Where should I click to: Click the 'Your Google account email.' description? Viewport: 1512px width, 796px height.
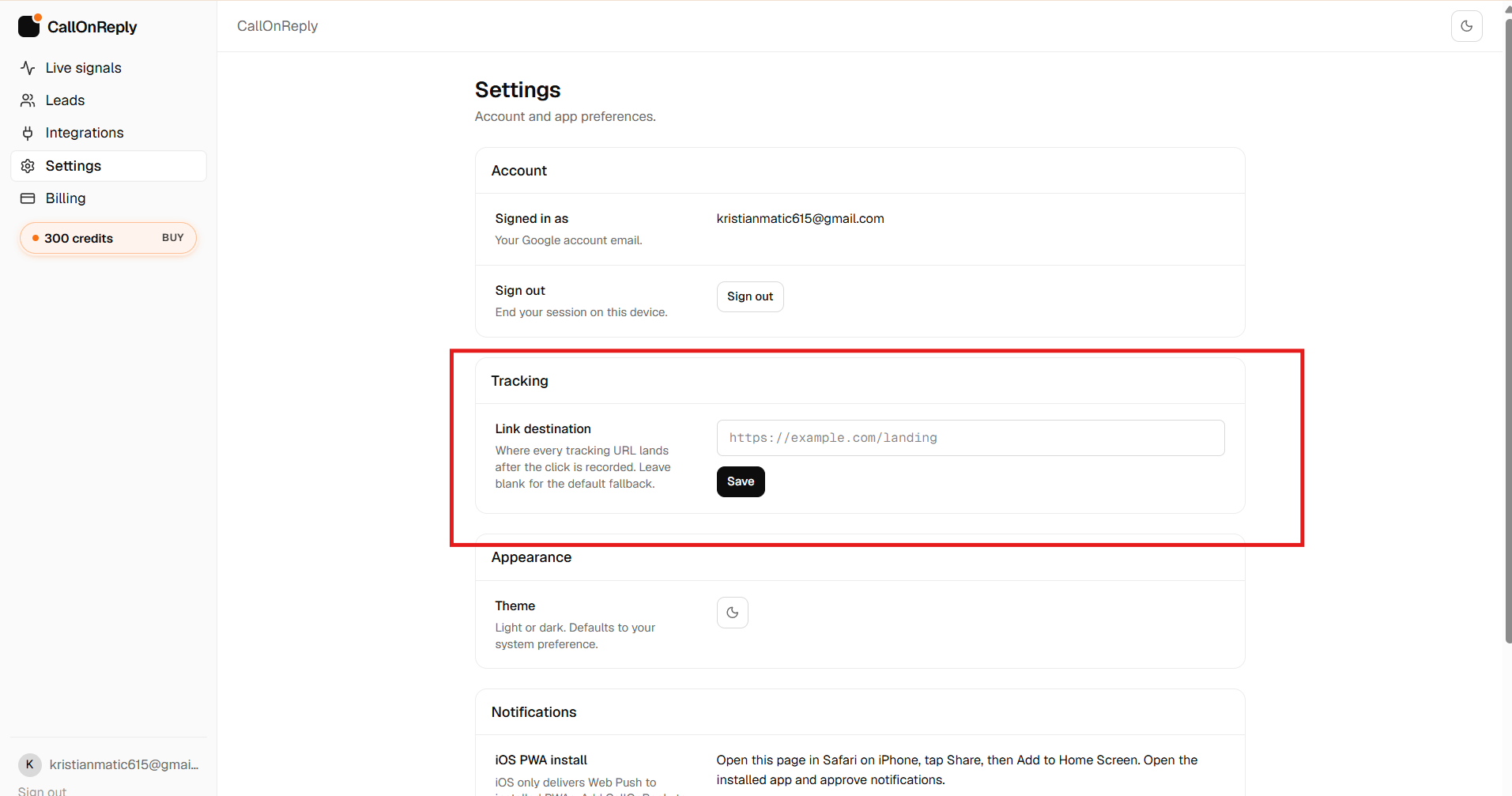click(x=569, y=240)
